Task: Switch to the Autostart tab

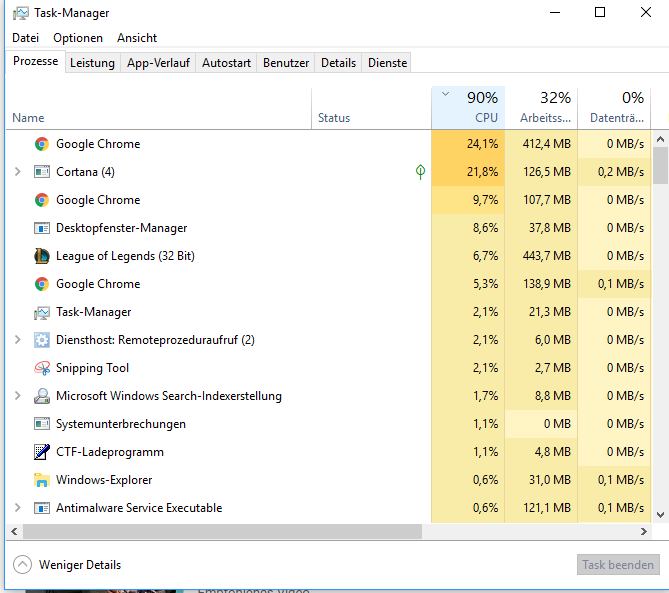Action: (226, 63)
